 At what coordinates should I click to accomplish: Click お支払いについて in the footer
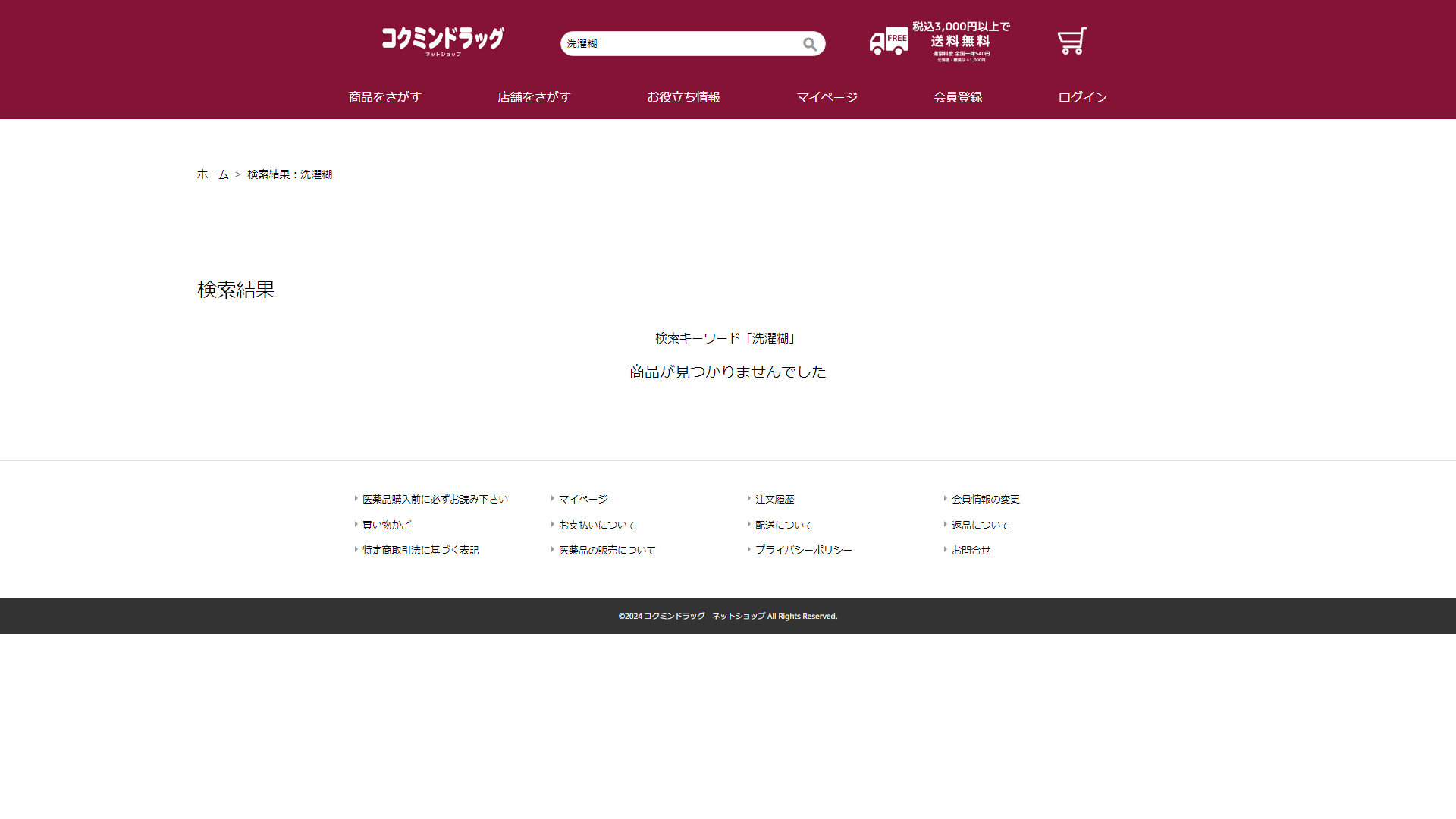(x=598, y=525)
